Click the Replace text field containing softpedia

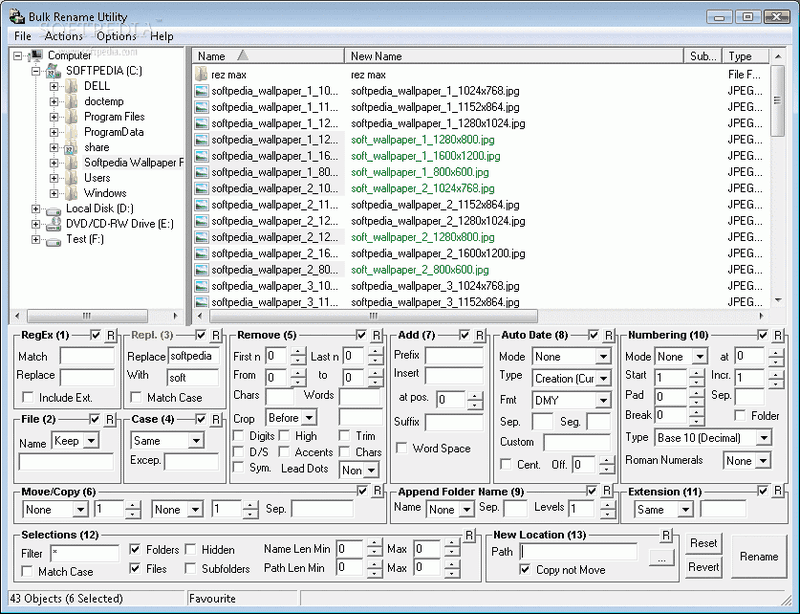[193, 356]
